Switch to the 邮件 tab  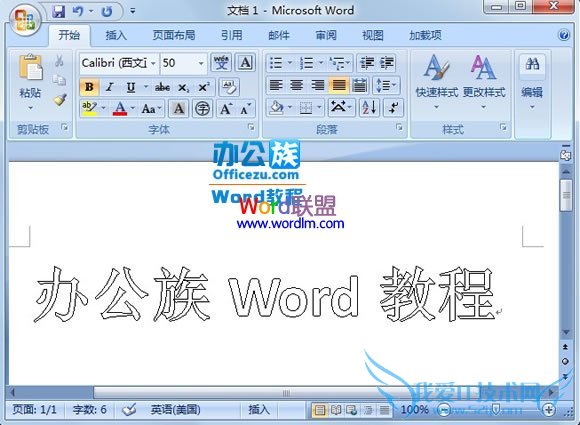point(279,36)
